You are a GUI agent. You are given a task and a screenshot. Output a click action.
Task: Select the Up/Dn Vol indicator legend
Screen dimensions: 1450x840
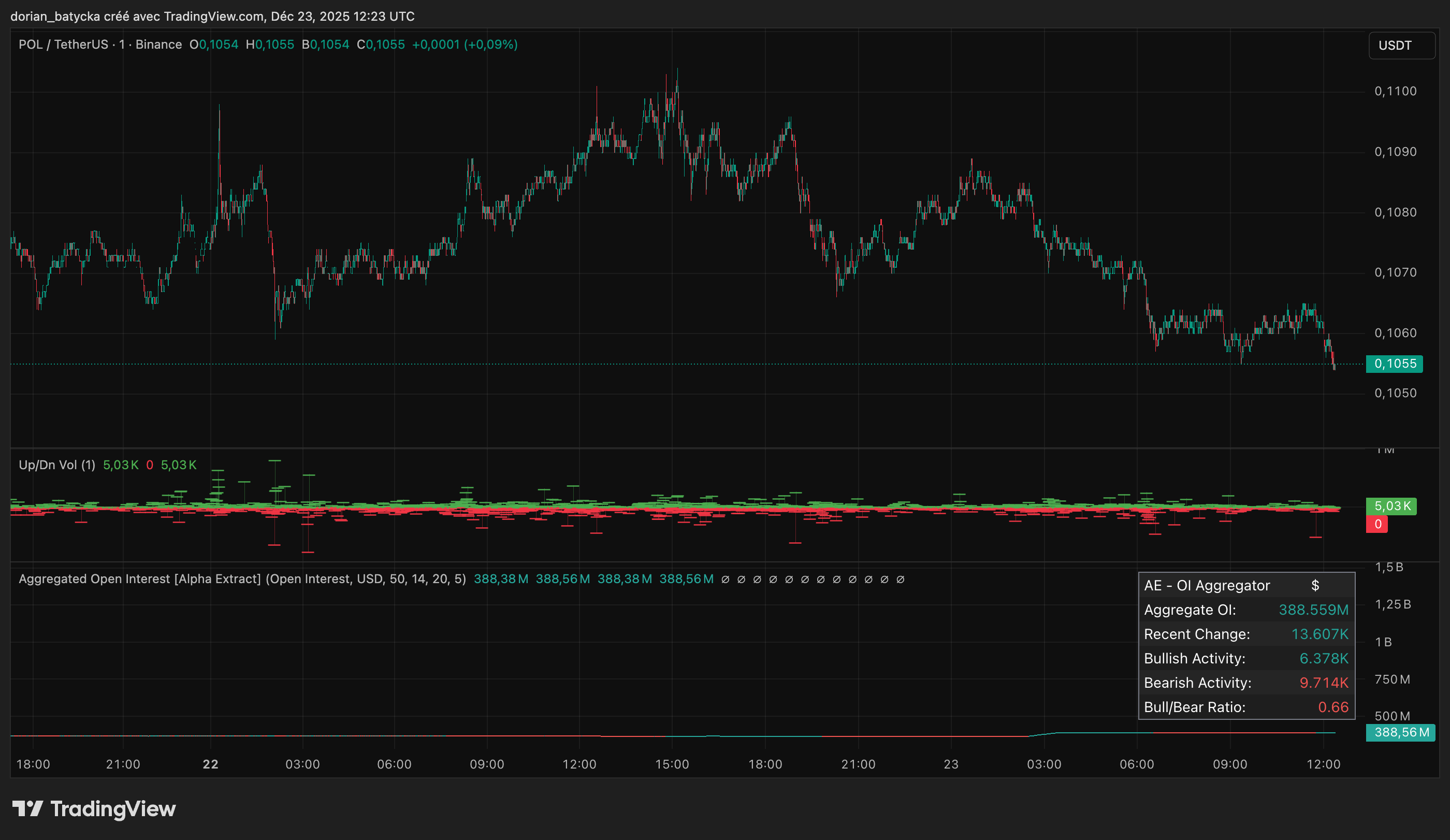[56, 465]
